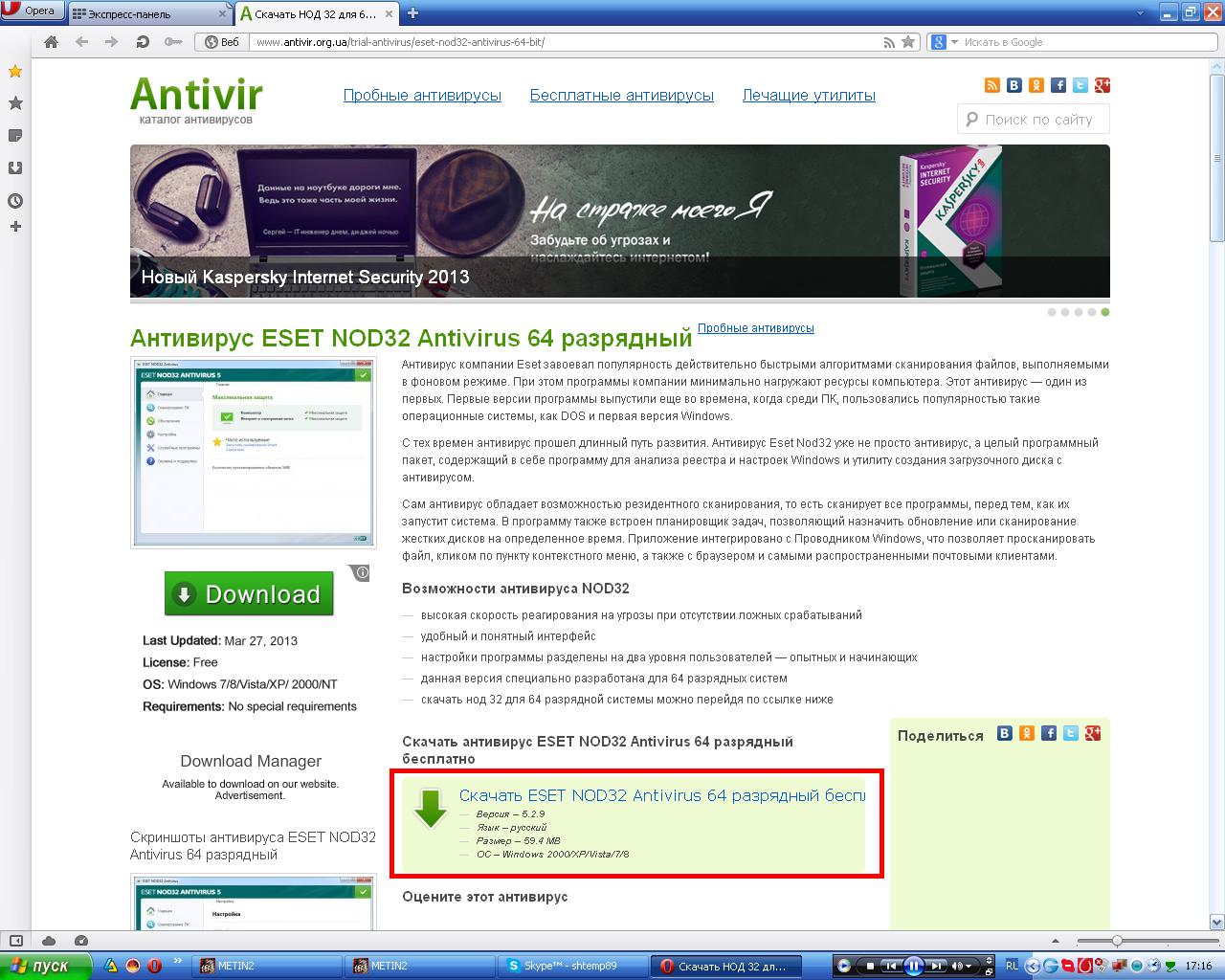This screenshot has height=980, width=1225.
Task: Toggle the Opera panels button in status bar
Action: click(15, 941)
